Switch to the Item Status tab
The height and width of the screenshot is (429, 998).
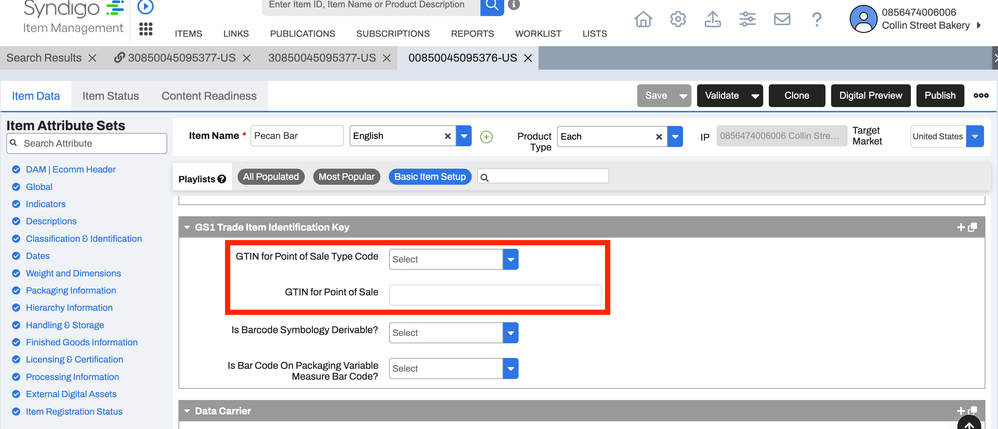pos(110,96)
